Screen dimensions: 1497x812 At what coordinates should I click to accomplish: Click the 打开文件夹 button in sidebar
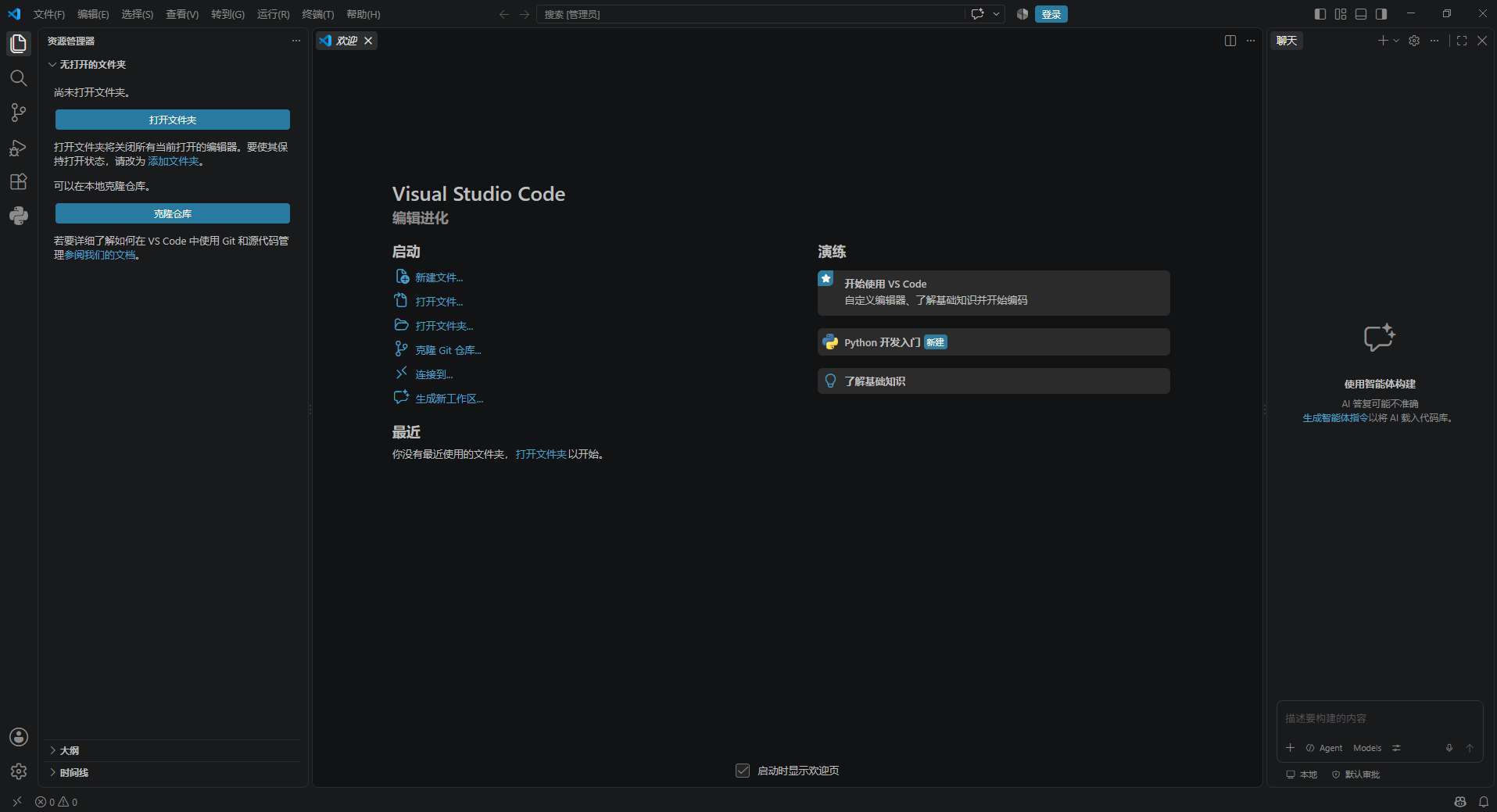[173, 120]
